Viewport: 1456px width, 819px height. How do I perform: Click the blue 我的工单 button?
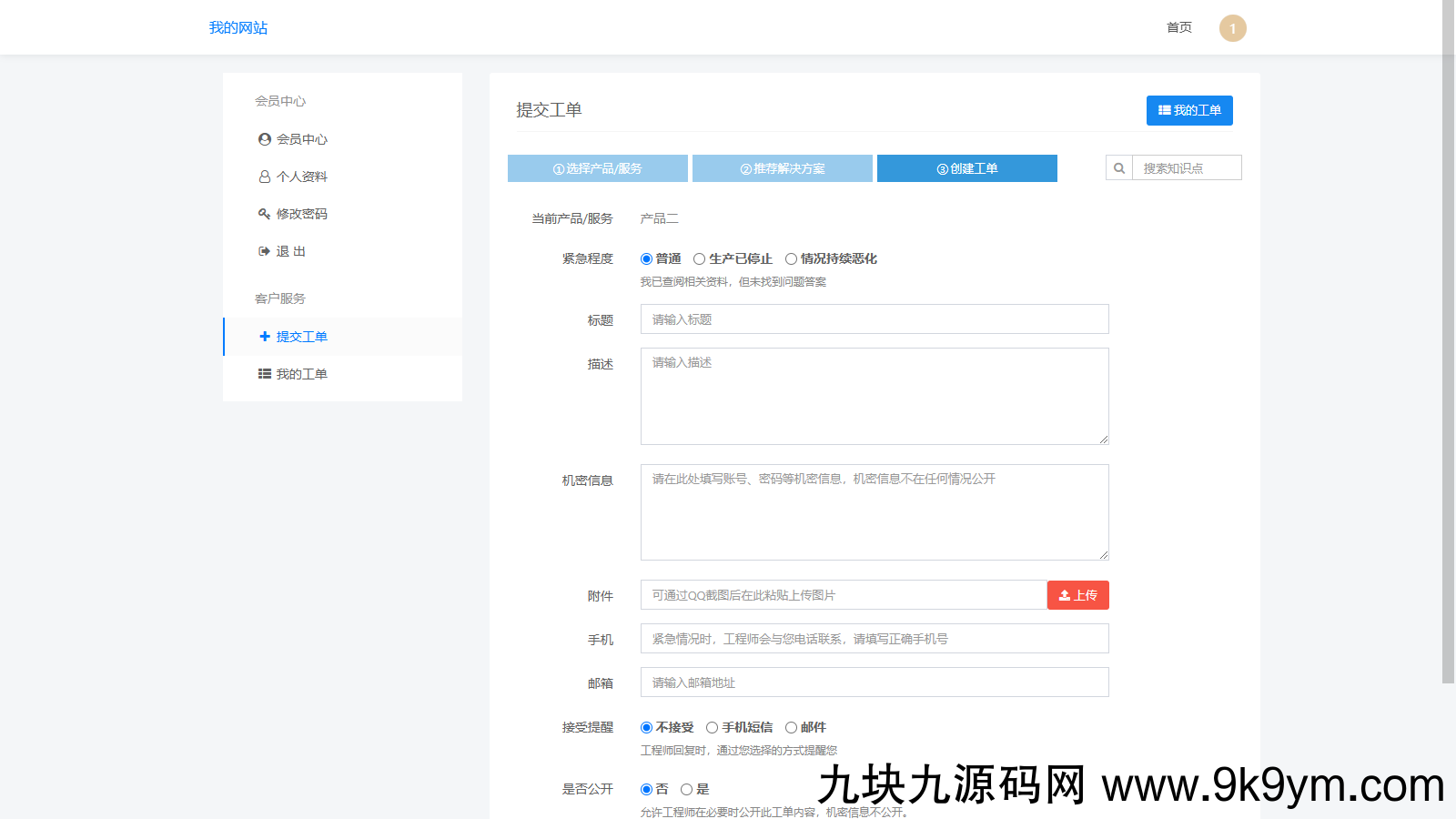point(1188,110)
